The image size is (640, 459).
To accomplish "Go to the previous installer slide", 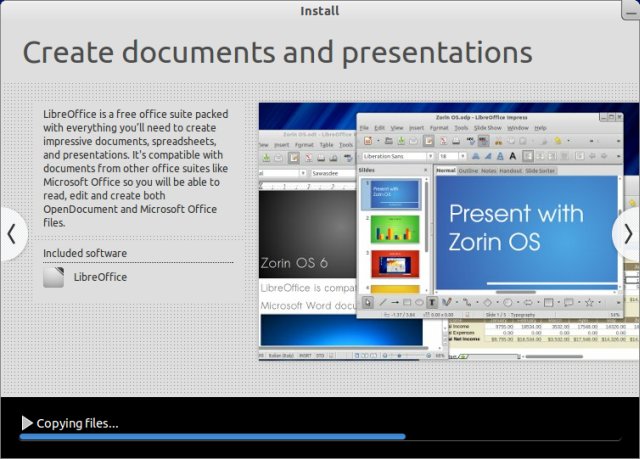I will pos(12,234).
